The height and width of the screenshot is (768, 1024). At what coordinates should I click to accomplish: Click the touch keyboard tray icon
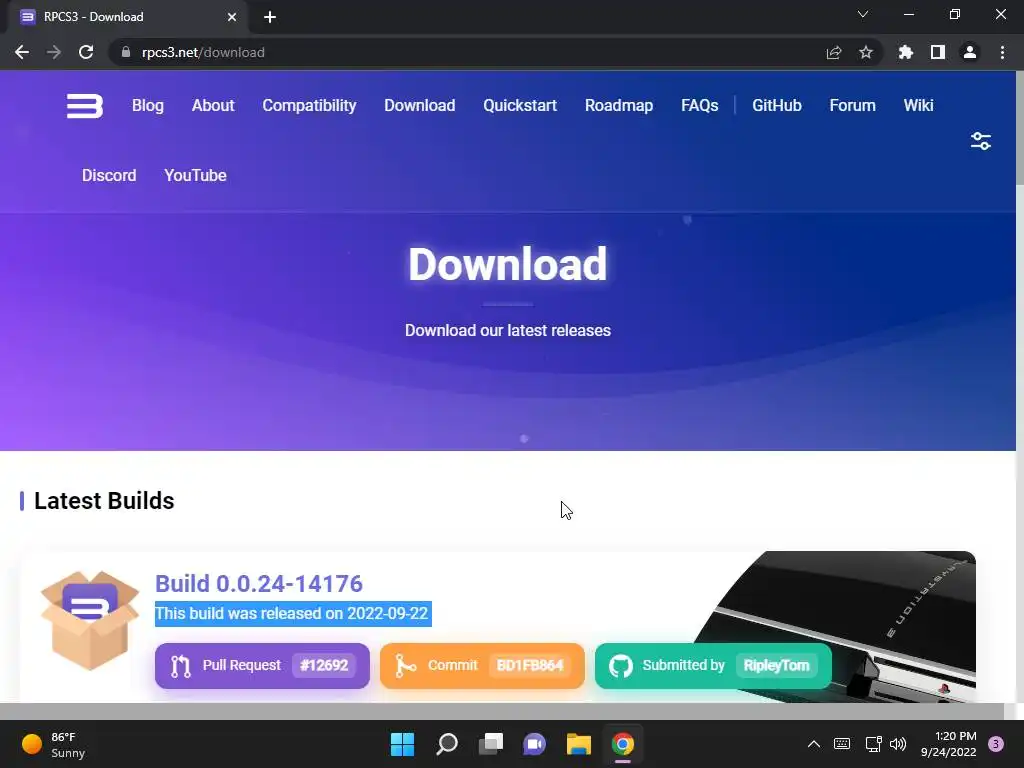click(842, 744)
